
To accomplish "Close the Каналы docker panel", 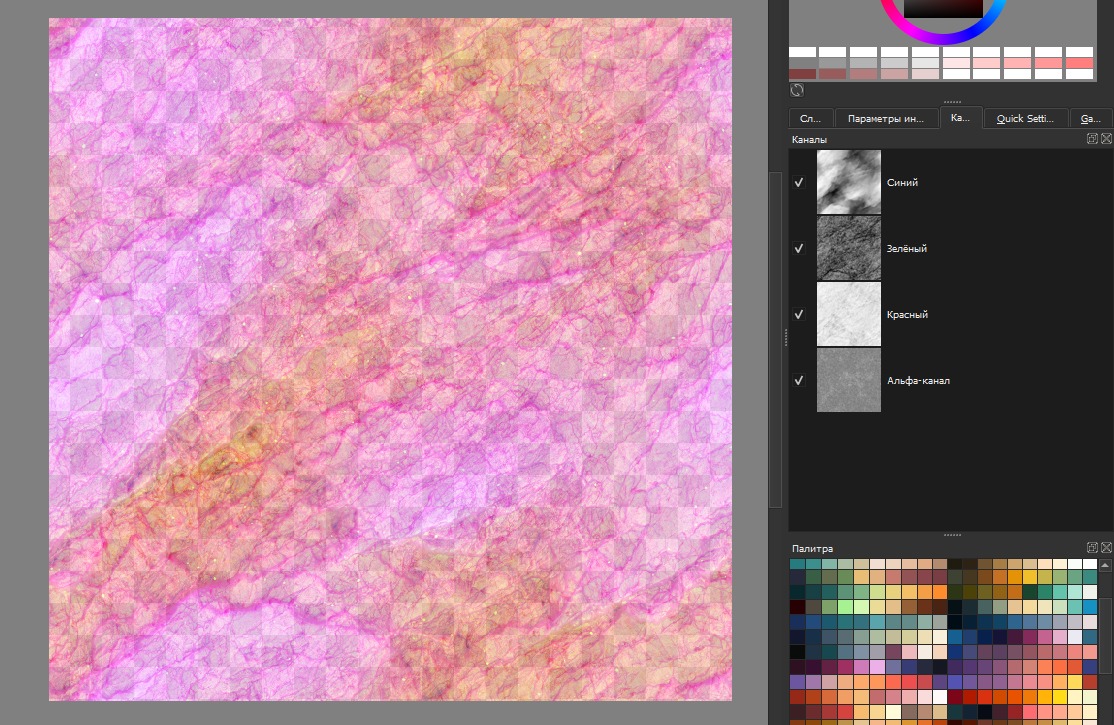I will tap(1106, 140).
